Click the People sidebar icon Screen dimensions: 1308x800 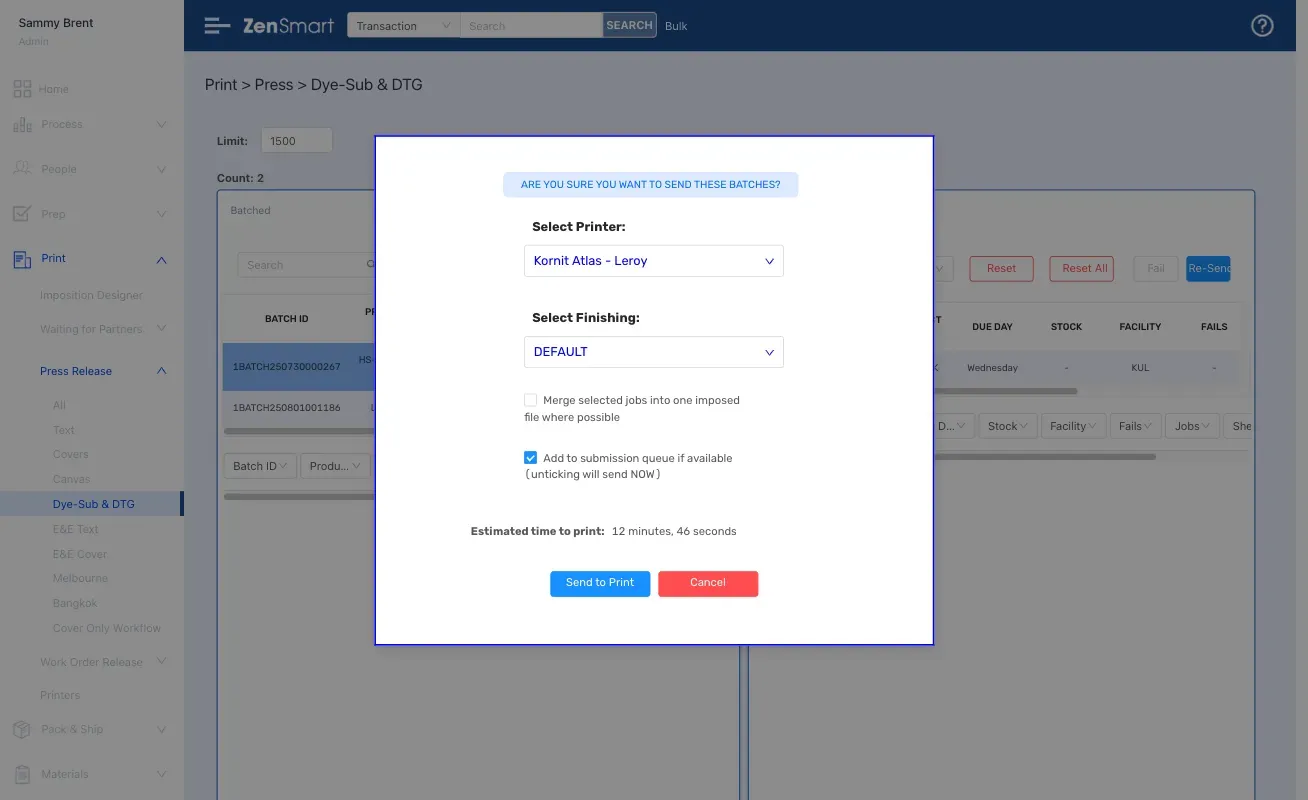pyautogui.click(x=22, y=169)
